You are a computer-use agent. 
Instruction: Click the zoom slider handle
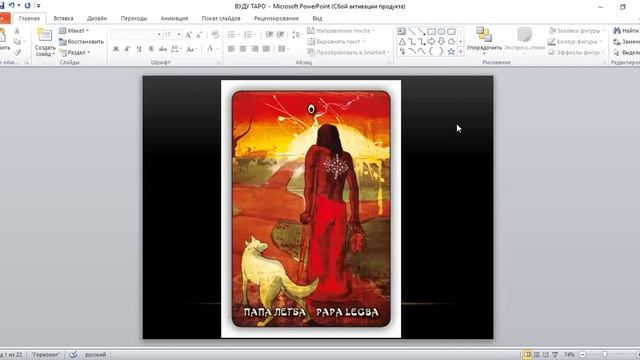point(605,355)
